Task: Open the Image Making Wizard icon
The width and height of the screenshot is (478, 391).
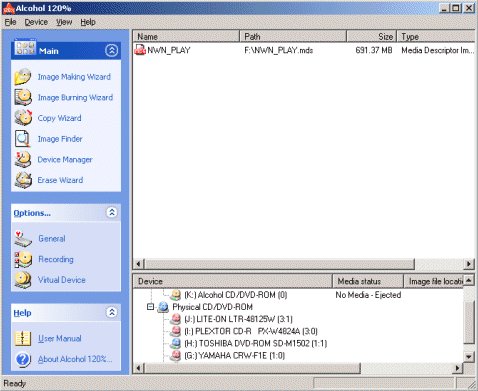Action: (23, 77)
